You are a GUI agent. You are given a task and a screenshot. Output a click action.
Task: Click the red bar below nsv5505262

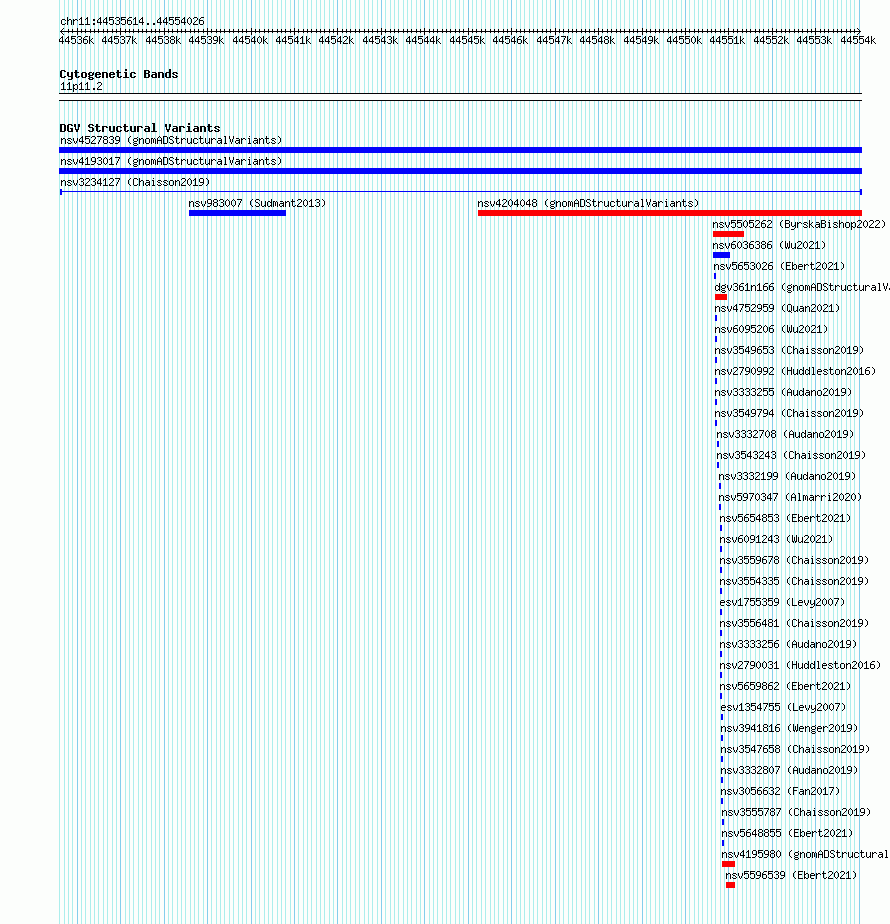tap(729, 234)
